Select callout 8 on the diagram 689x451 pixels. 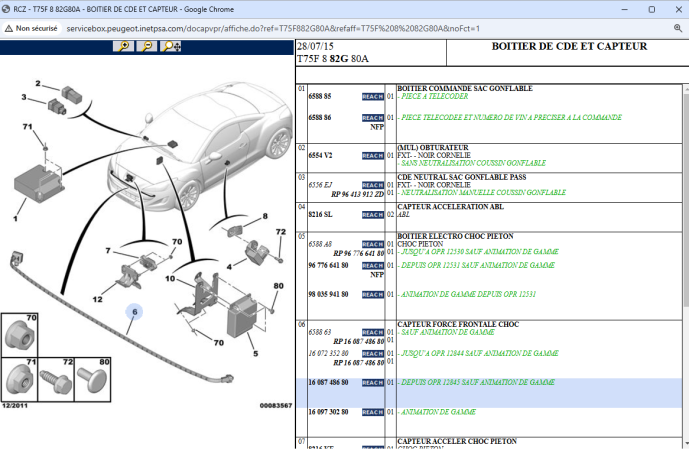click(265, 216)
